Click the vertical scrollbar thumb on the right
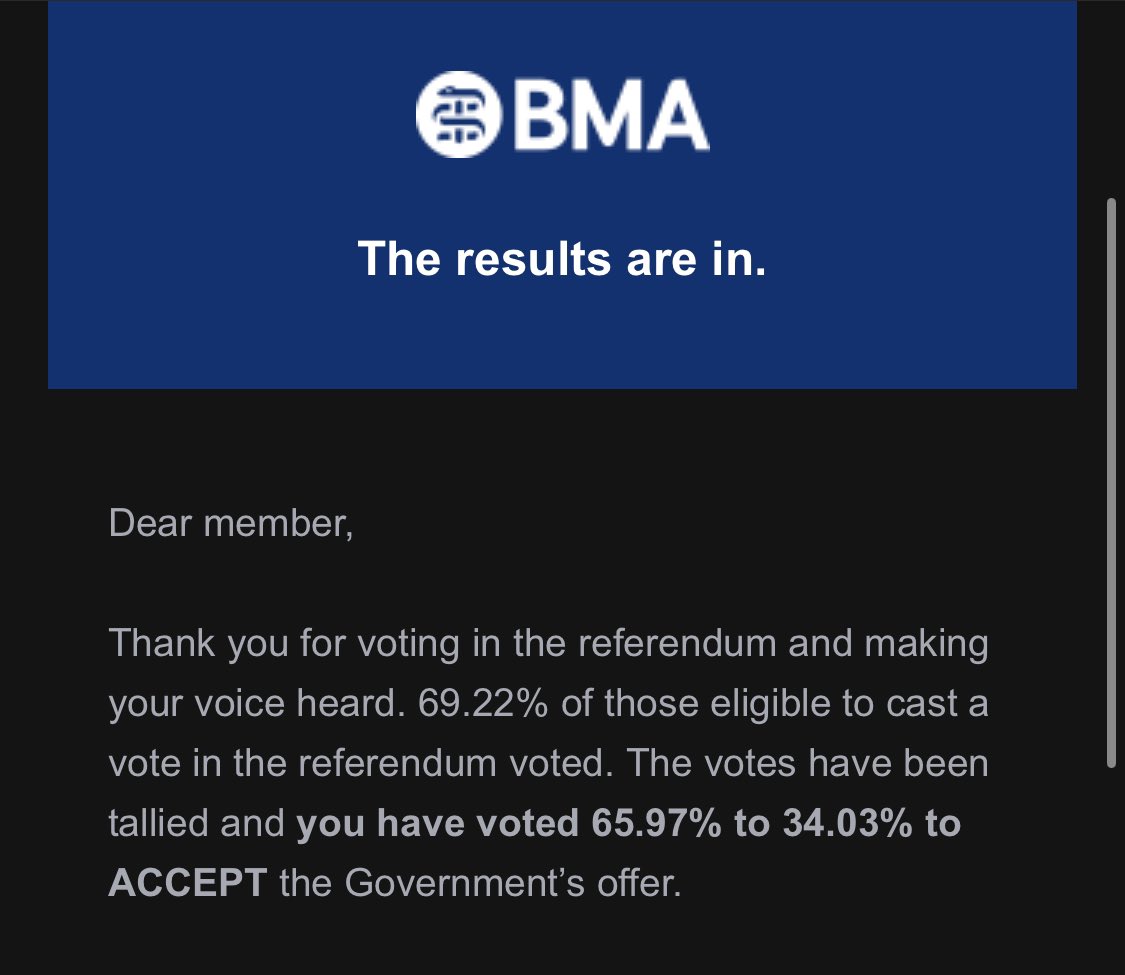Screen dimensions: 1125x975 tap(1111, 483)
